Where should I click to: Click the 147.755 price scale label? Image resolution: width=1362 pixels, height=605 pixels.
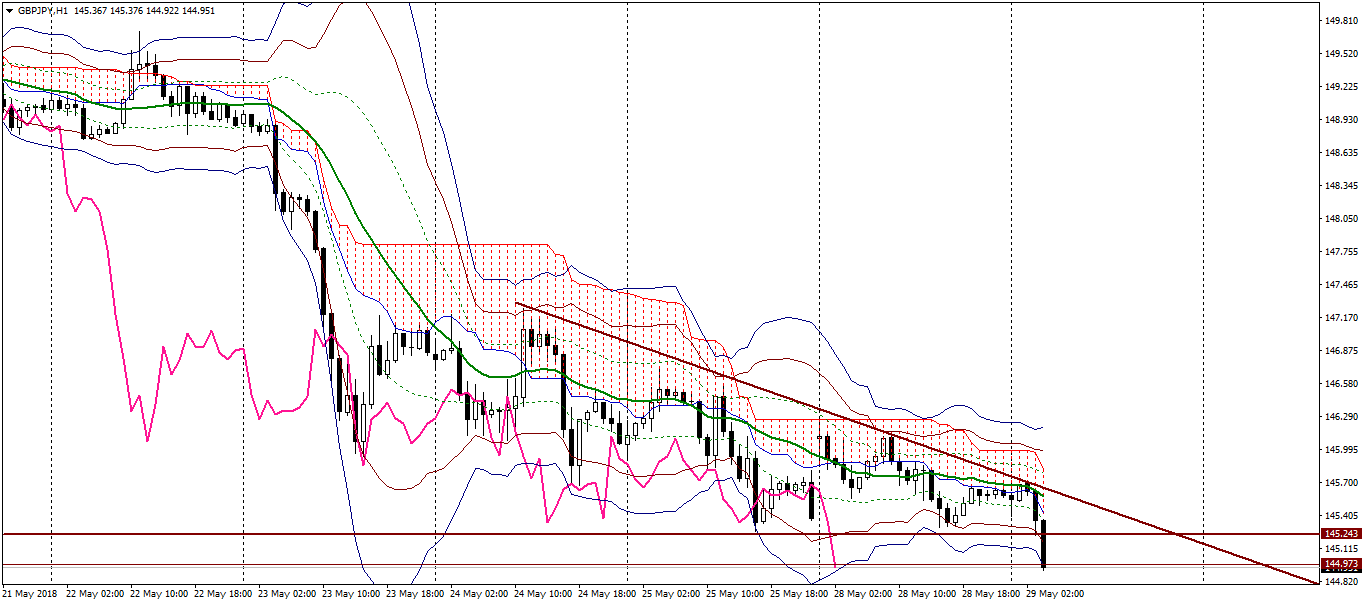click(1340, 251)
